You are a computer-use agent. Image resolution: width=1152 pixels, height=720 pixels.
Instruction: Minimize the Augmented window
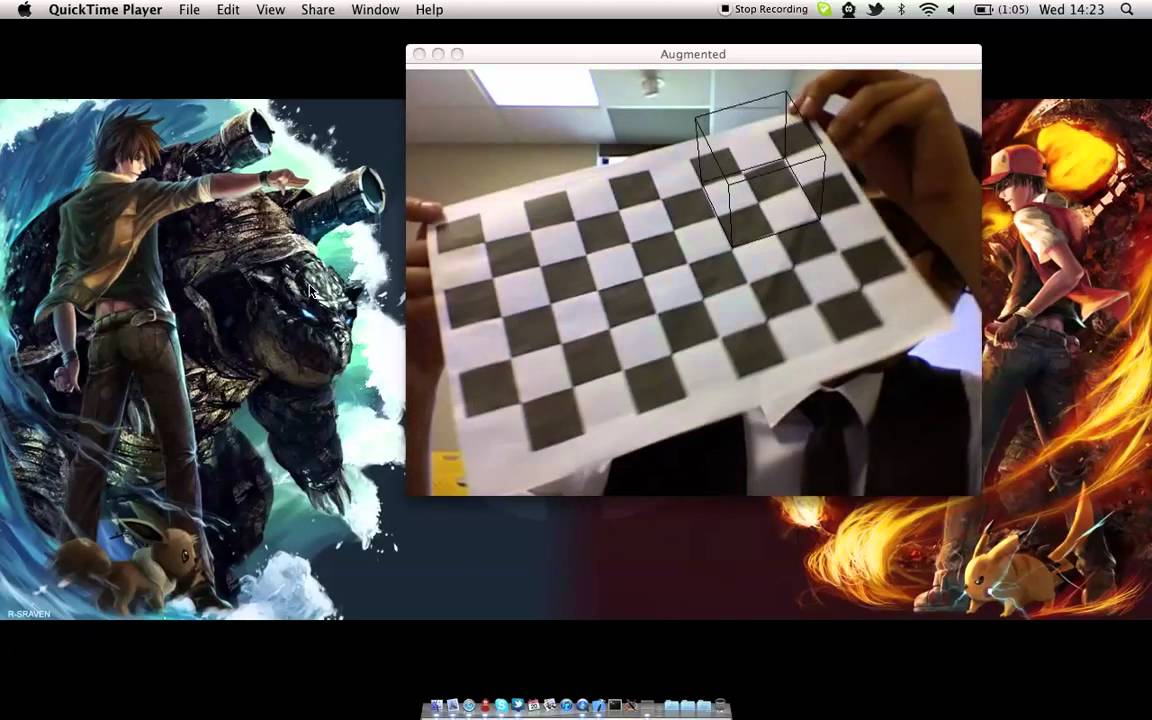click(x=439, y=54)
